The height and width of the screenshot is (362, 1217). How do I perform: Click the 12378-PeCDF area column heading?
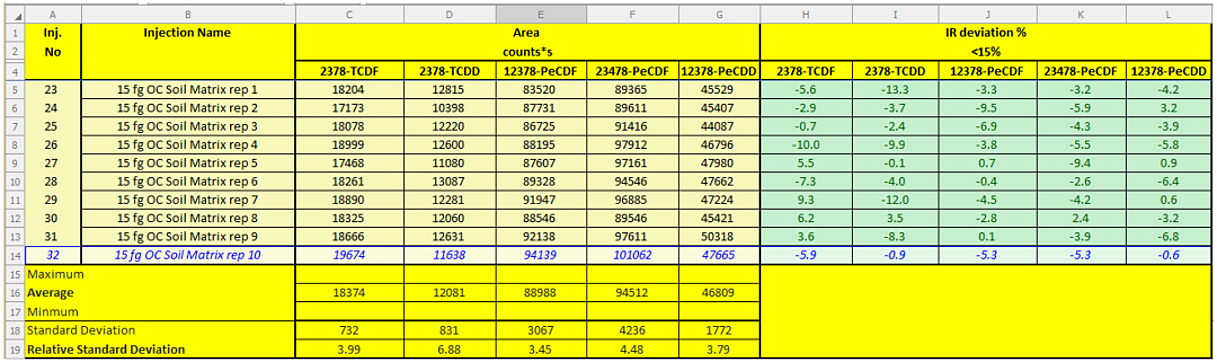(541, 71)
